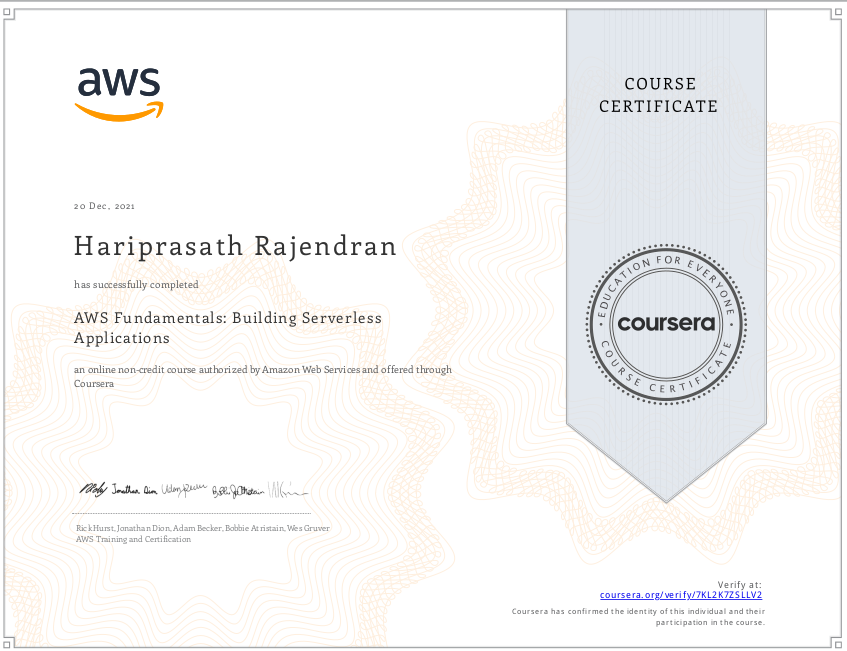
Task: Click the 'an online non-credit course authorized' description
Action: (x=263, y=377)
